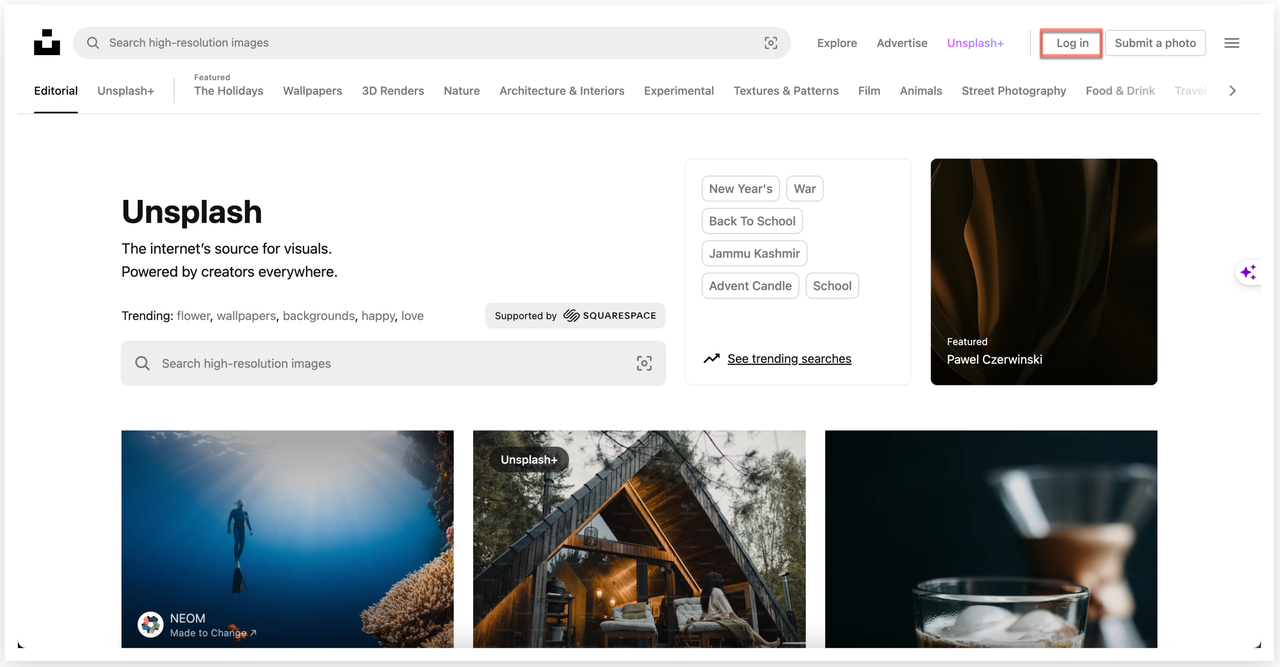
Task: Select the trending term wallpapers
Action: [x=246, y=316]
